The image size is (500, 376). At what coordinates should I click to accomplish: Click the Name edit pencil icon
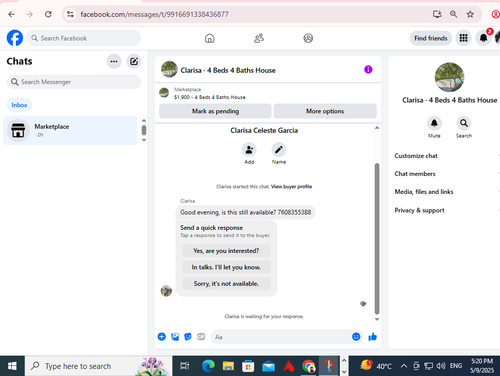[279, 150]
